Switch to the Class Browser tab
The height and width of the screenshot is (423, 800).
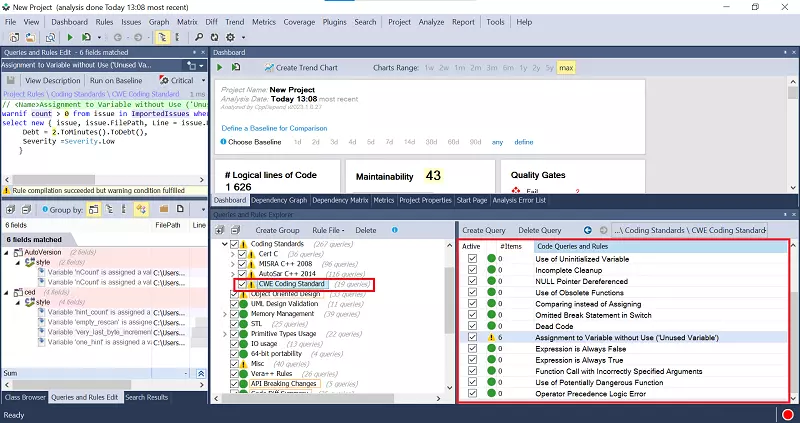click(25, 397)
